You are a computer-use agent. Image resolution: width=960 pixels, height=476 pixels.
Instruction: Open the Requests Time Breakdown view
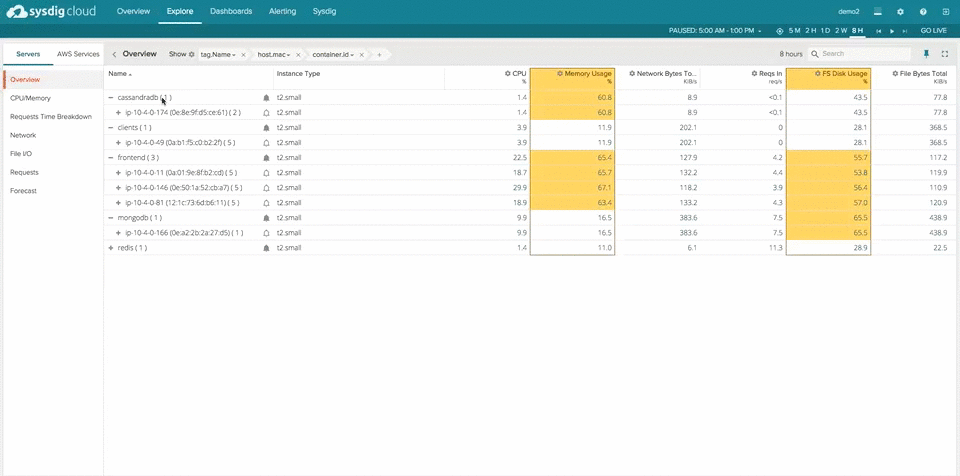tap(51, 116)
